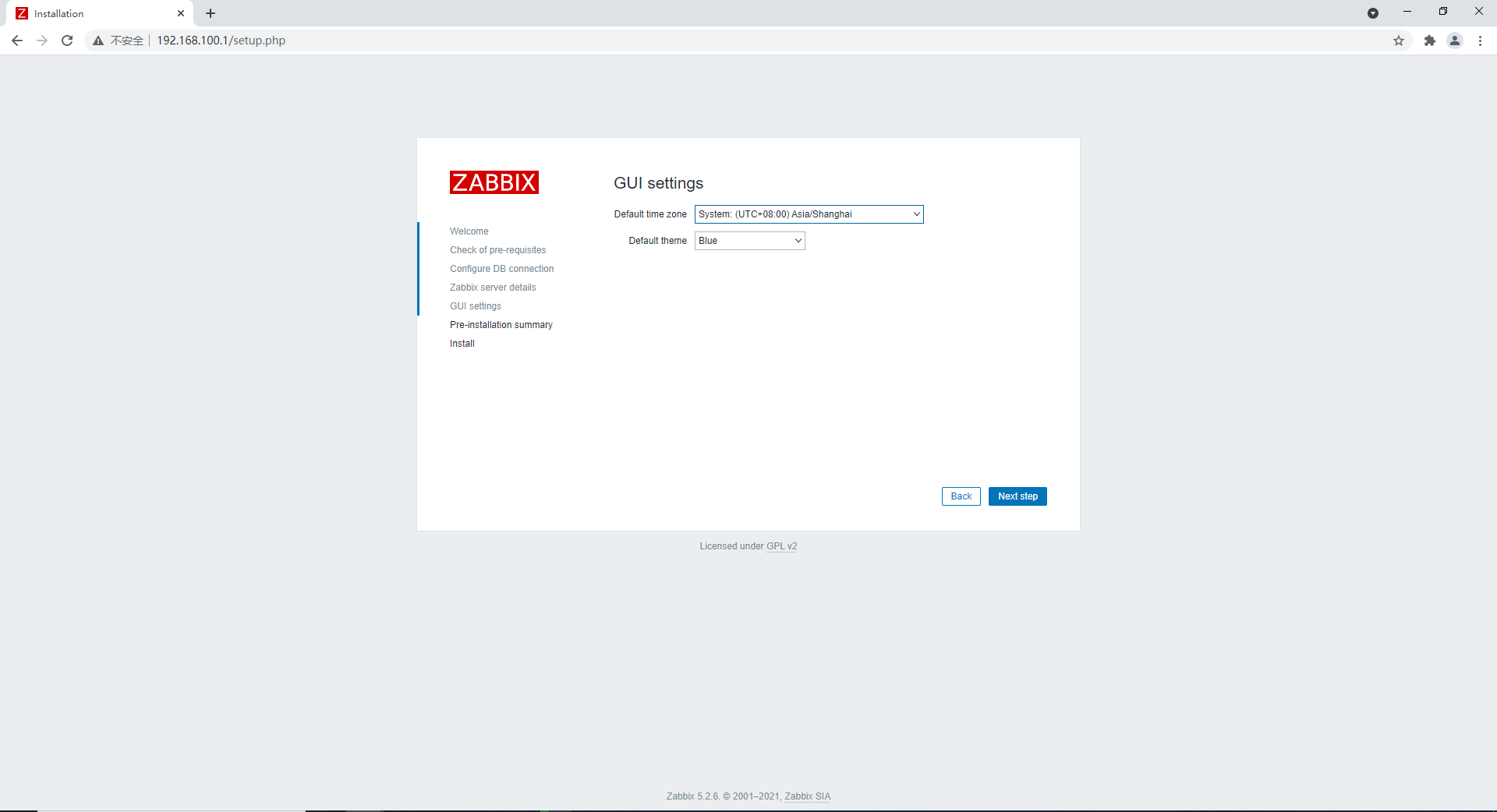Click the Default theme label
1497x812 pixels.
[x=657, y=241]
